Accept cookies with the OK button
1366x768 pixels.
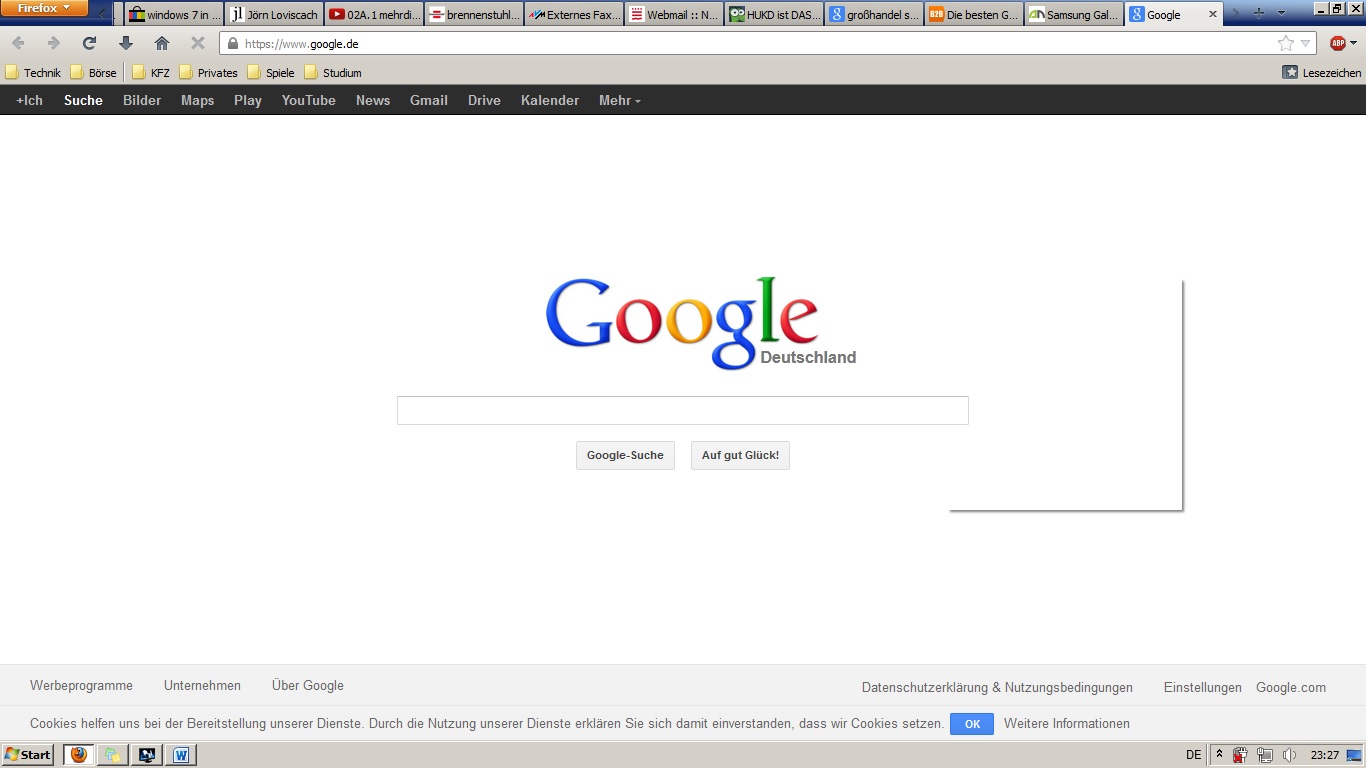coord(972,724)
